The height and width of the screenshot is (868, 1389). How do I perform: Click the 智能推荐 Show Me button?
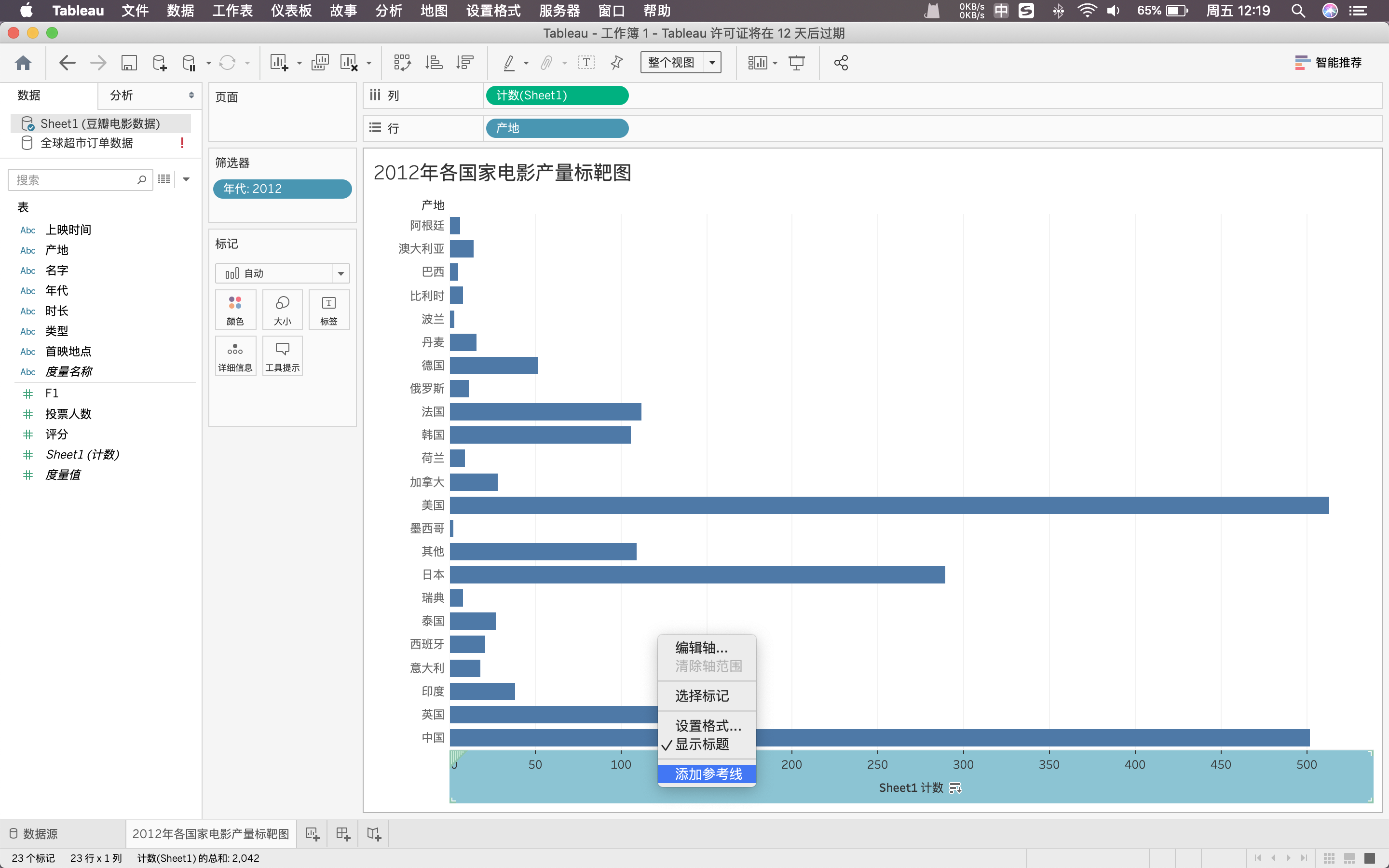1328,63
